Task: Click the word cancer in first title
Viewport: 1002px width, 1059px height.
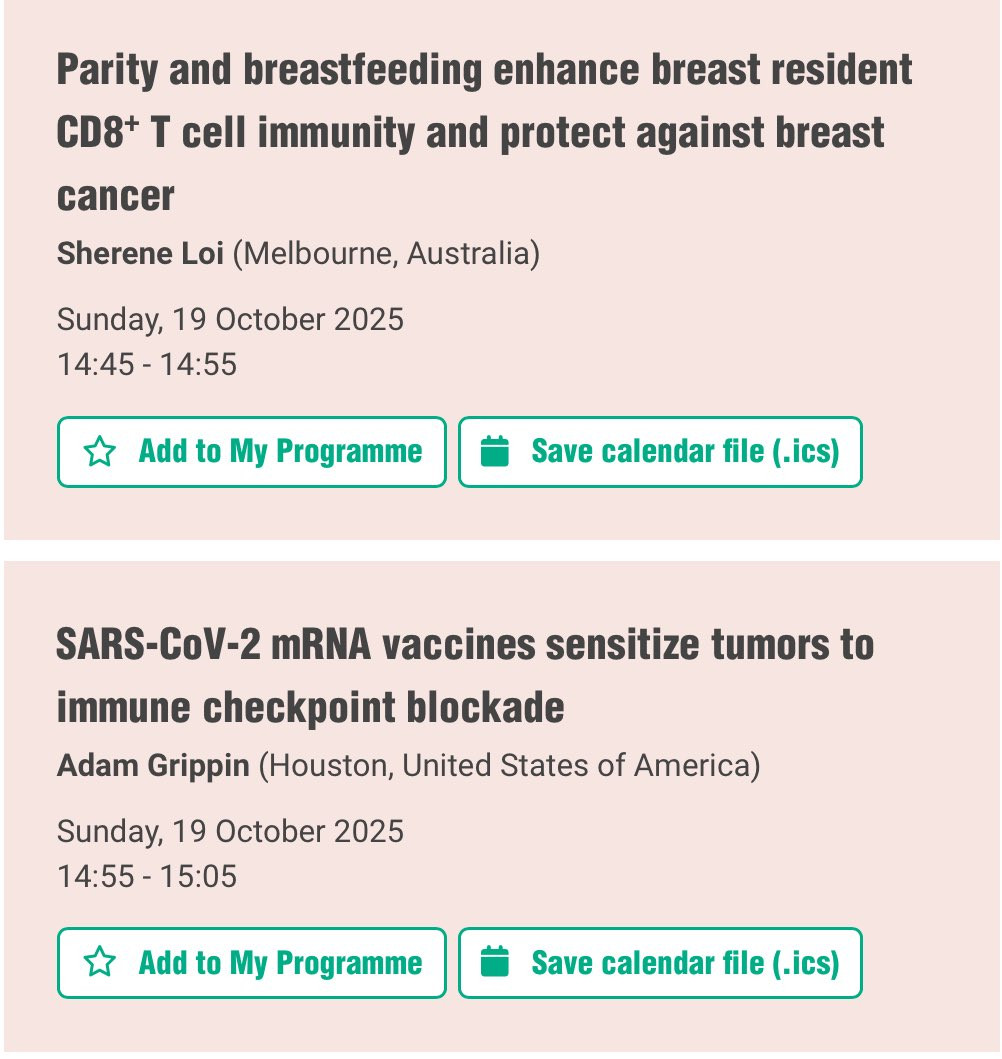Action: coord(115,197)
